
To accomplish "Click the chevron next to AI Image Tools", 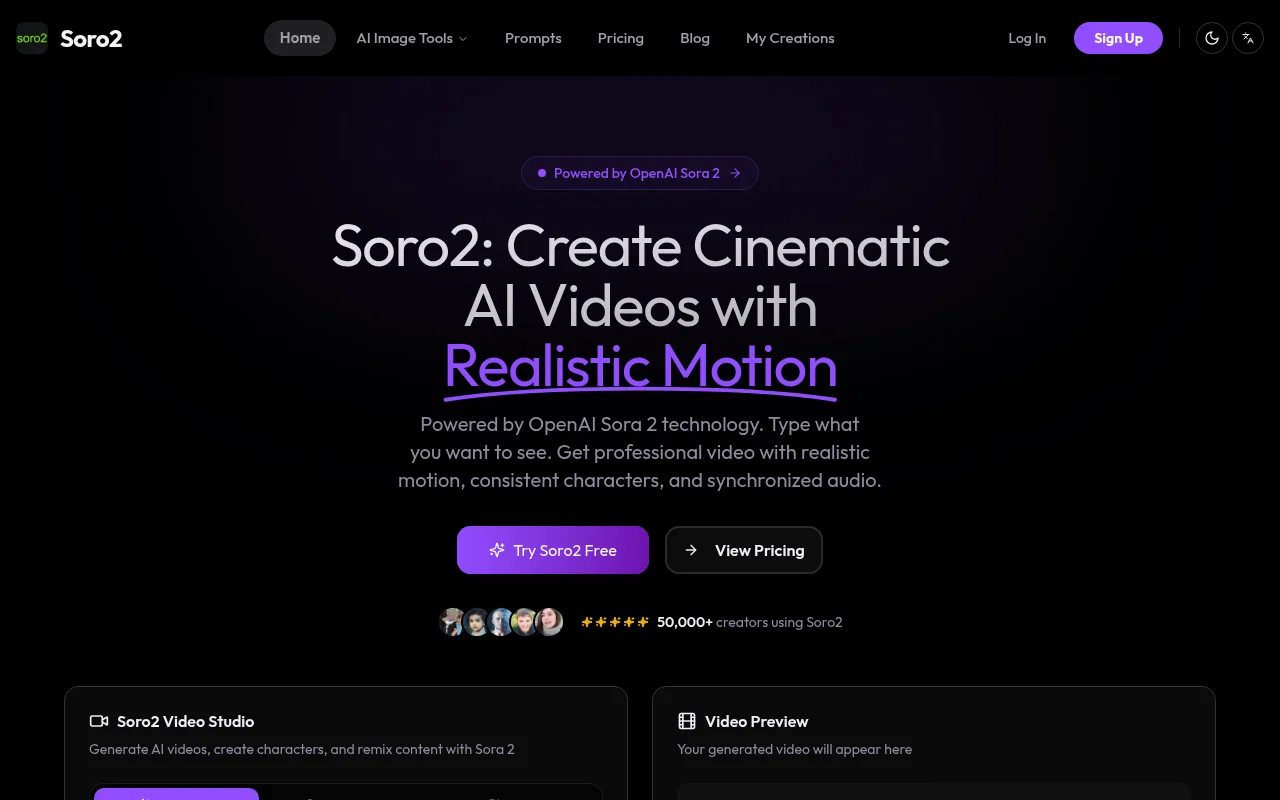I will (463, 39).
